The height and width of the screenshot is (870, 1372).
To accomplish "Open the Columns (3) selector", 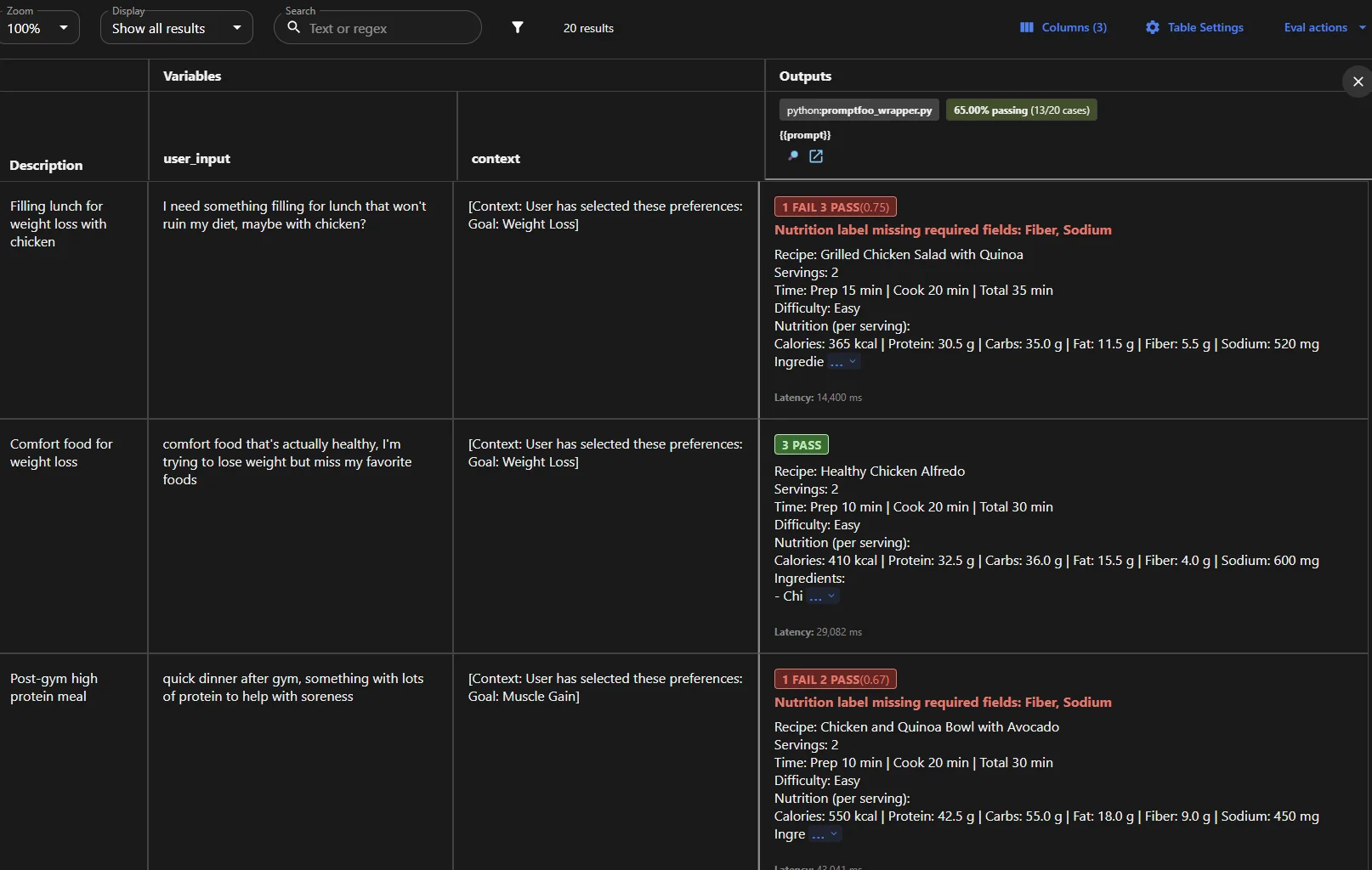I will point(1063,27).
